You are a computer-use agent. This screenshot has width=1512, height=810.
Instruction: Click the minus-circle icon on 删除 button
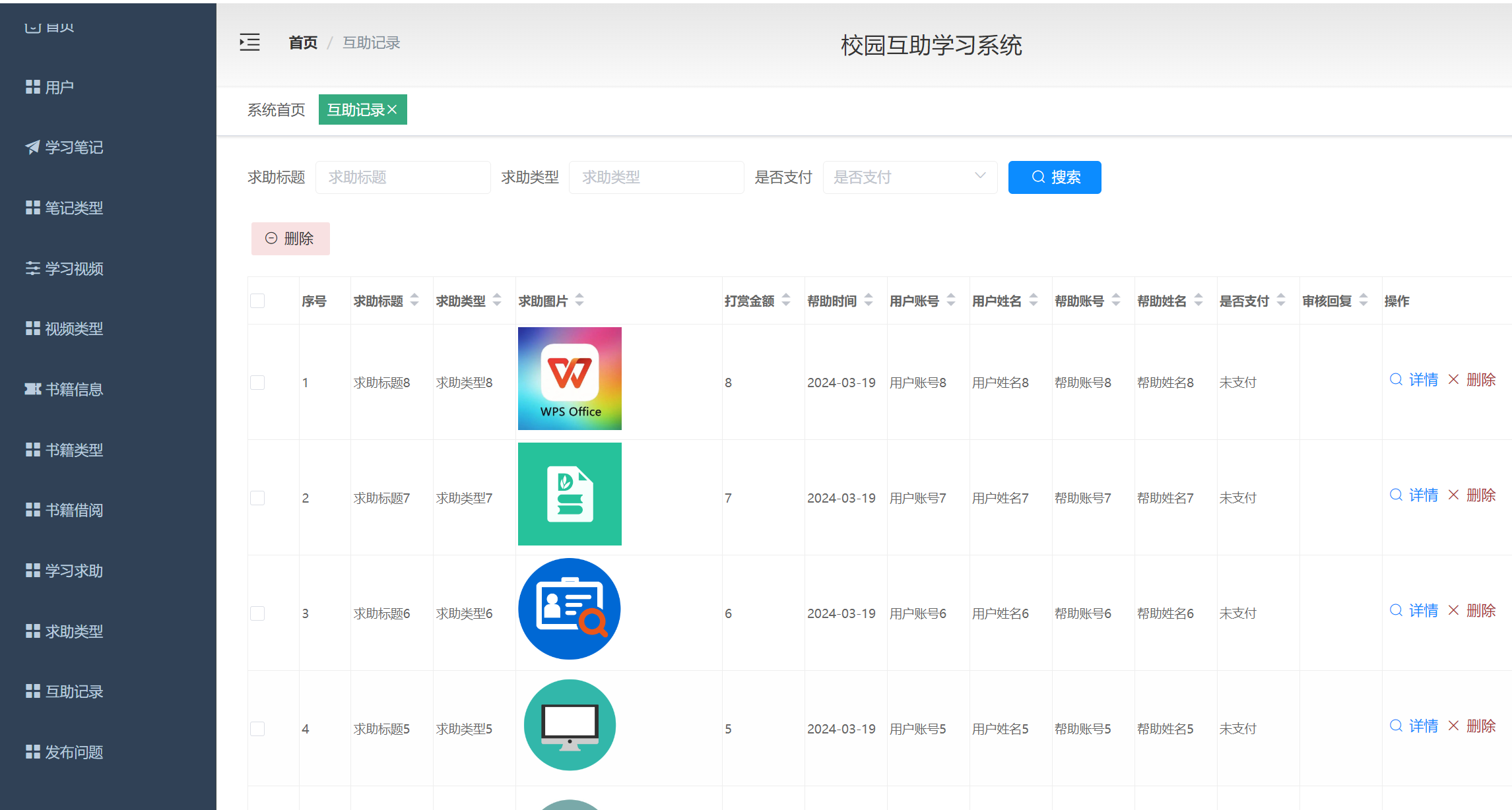click(271, 238)
